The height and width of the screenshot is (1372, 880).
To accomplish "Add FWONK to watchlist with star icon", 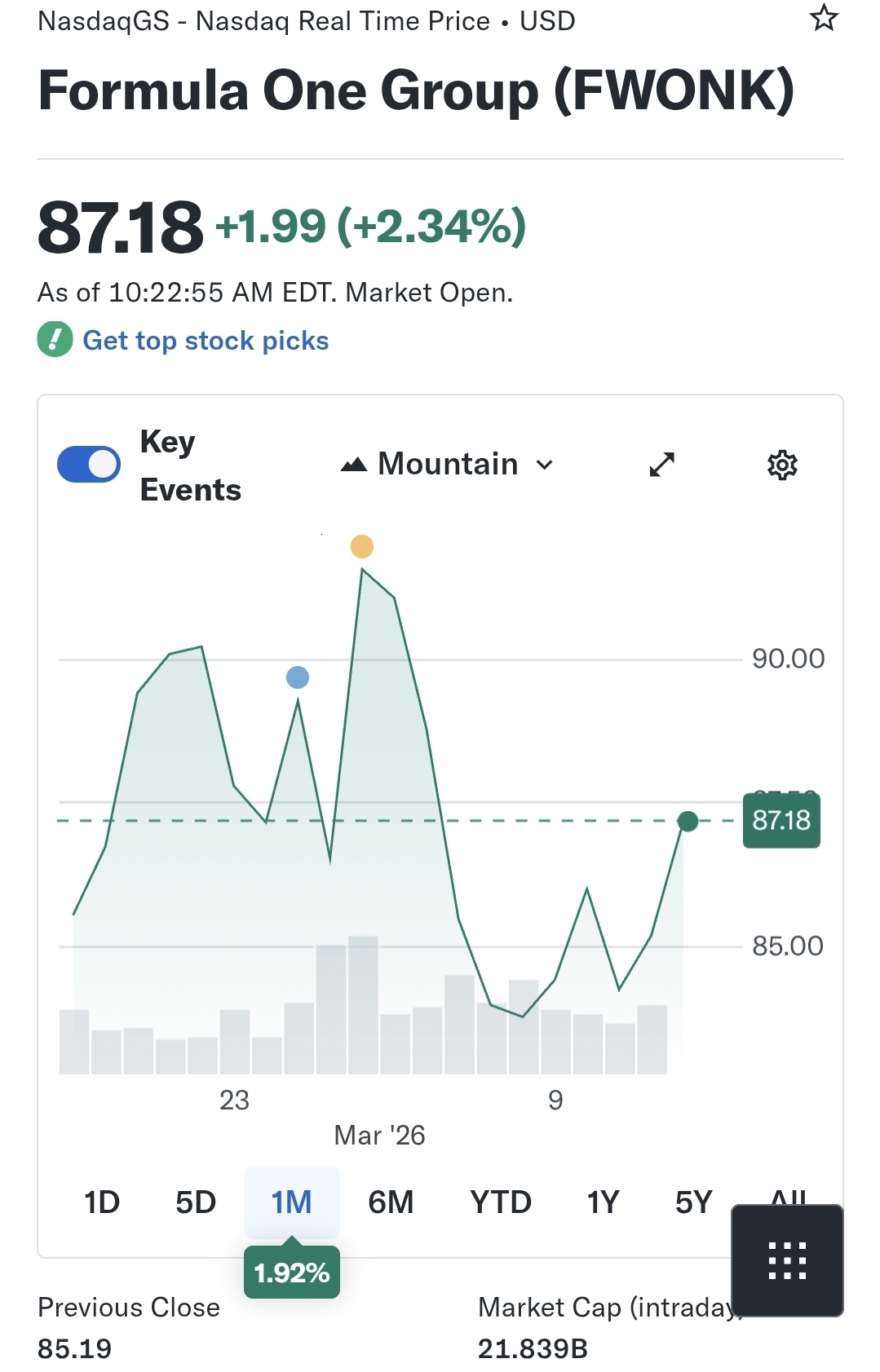I will click(x=824, y=18).
